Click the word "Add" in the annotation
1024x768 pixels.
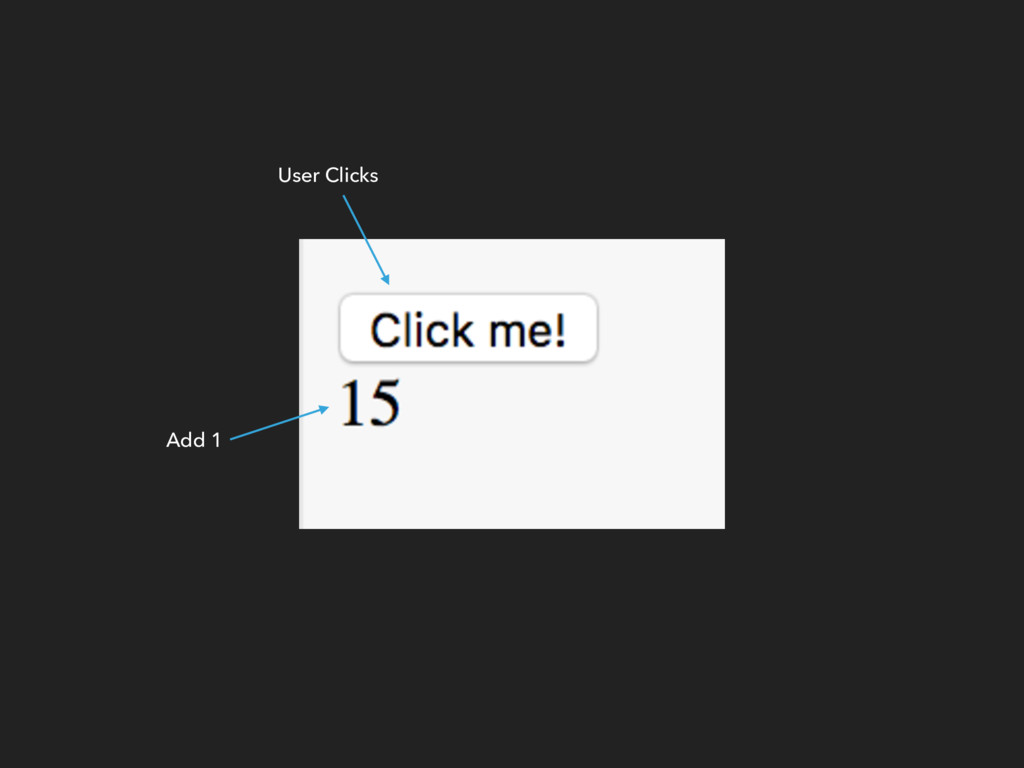(186, 440)
